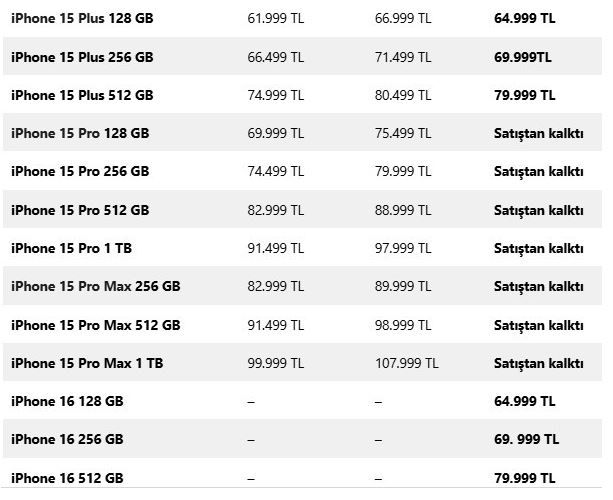Click the iPhone 15 Plus 128 GB row label

point(83,19)
